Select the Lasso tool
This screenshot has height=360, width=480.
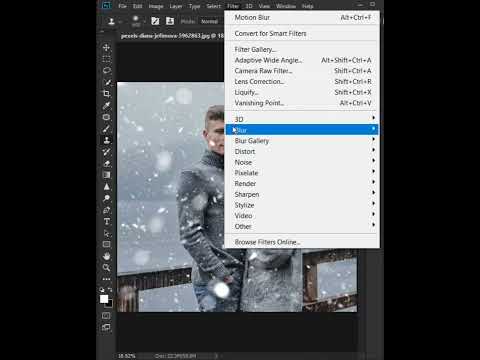(106, 70)
